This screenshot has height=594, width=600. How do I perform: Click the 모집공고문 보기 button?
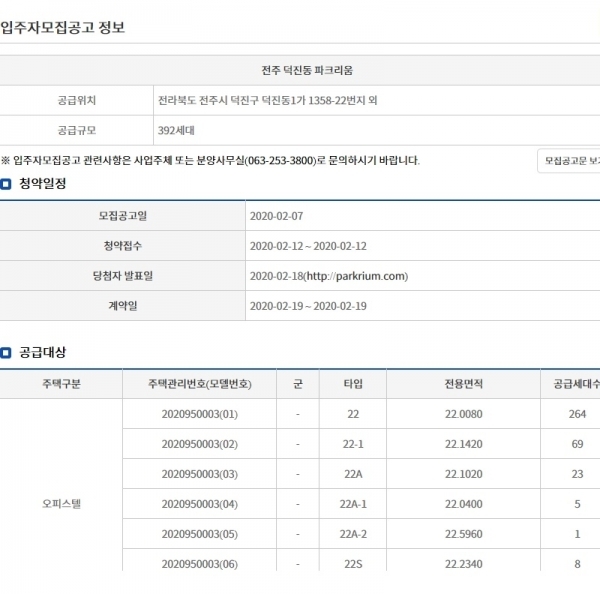click(x=569, y=161)
